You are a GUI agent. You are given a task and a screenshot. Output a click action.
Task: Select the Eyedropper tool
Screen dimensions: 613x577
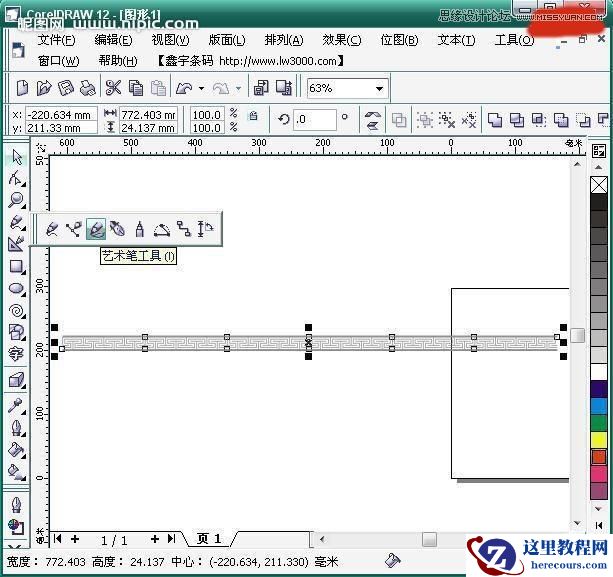(x=17, y=407)
